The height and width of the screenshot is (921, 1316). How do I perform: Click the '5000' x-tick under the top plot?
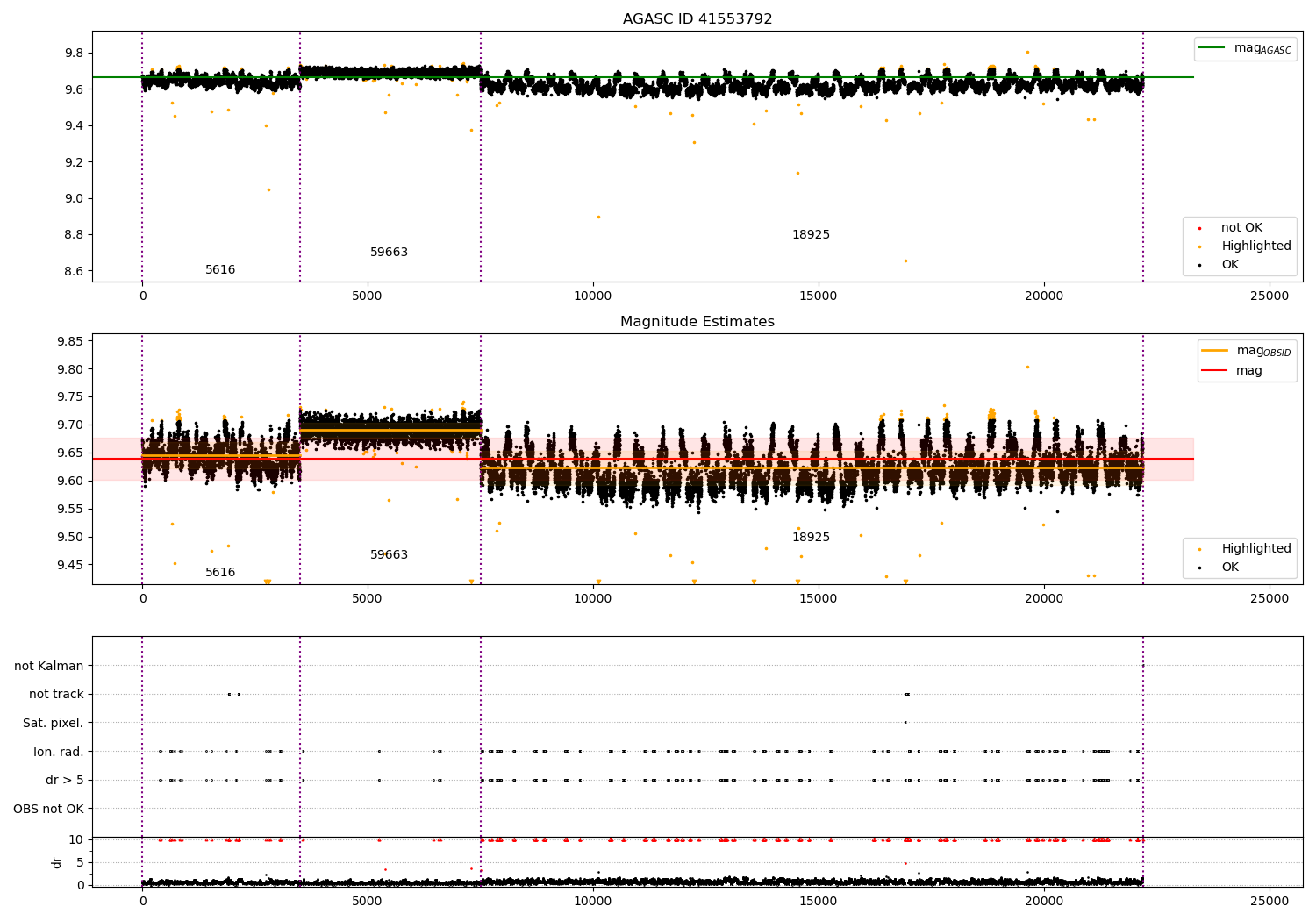coord(368,296)
